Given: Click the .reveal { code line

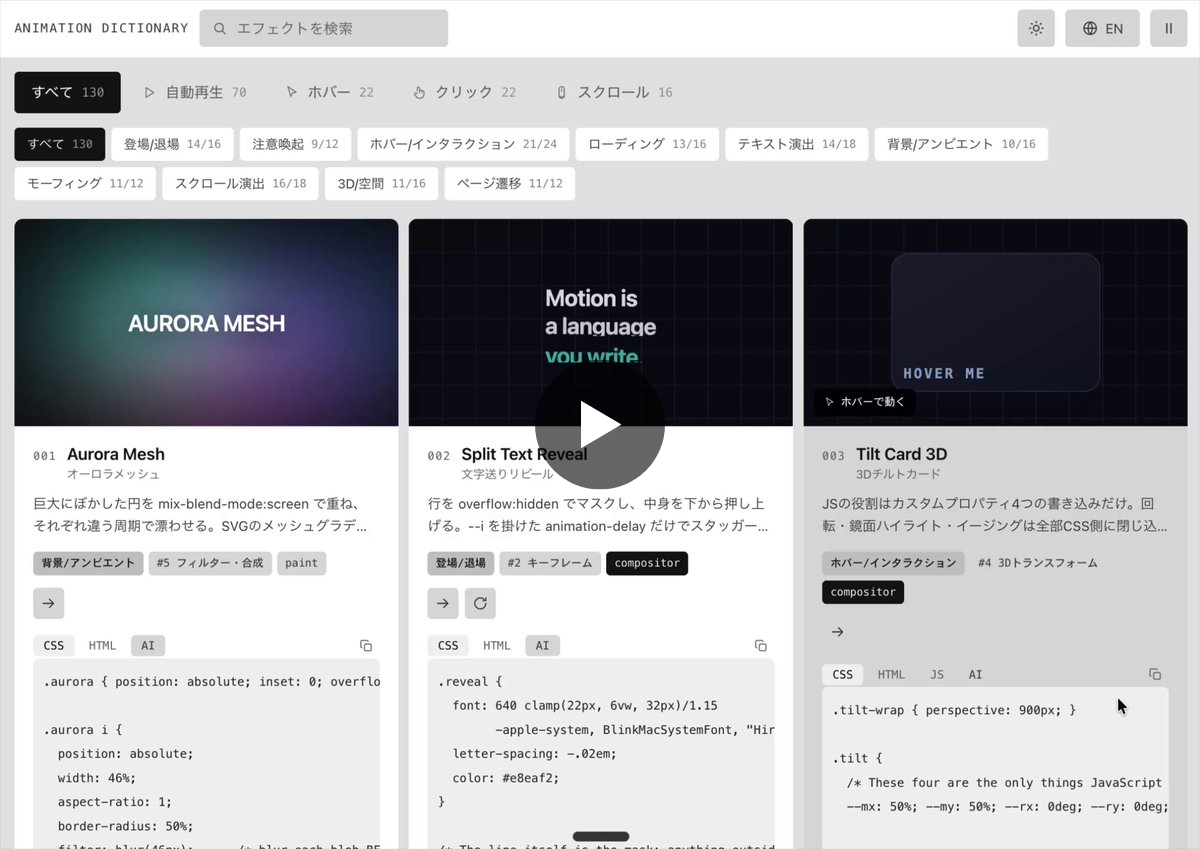Looking at the screenshot, I should coord(470,682).
